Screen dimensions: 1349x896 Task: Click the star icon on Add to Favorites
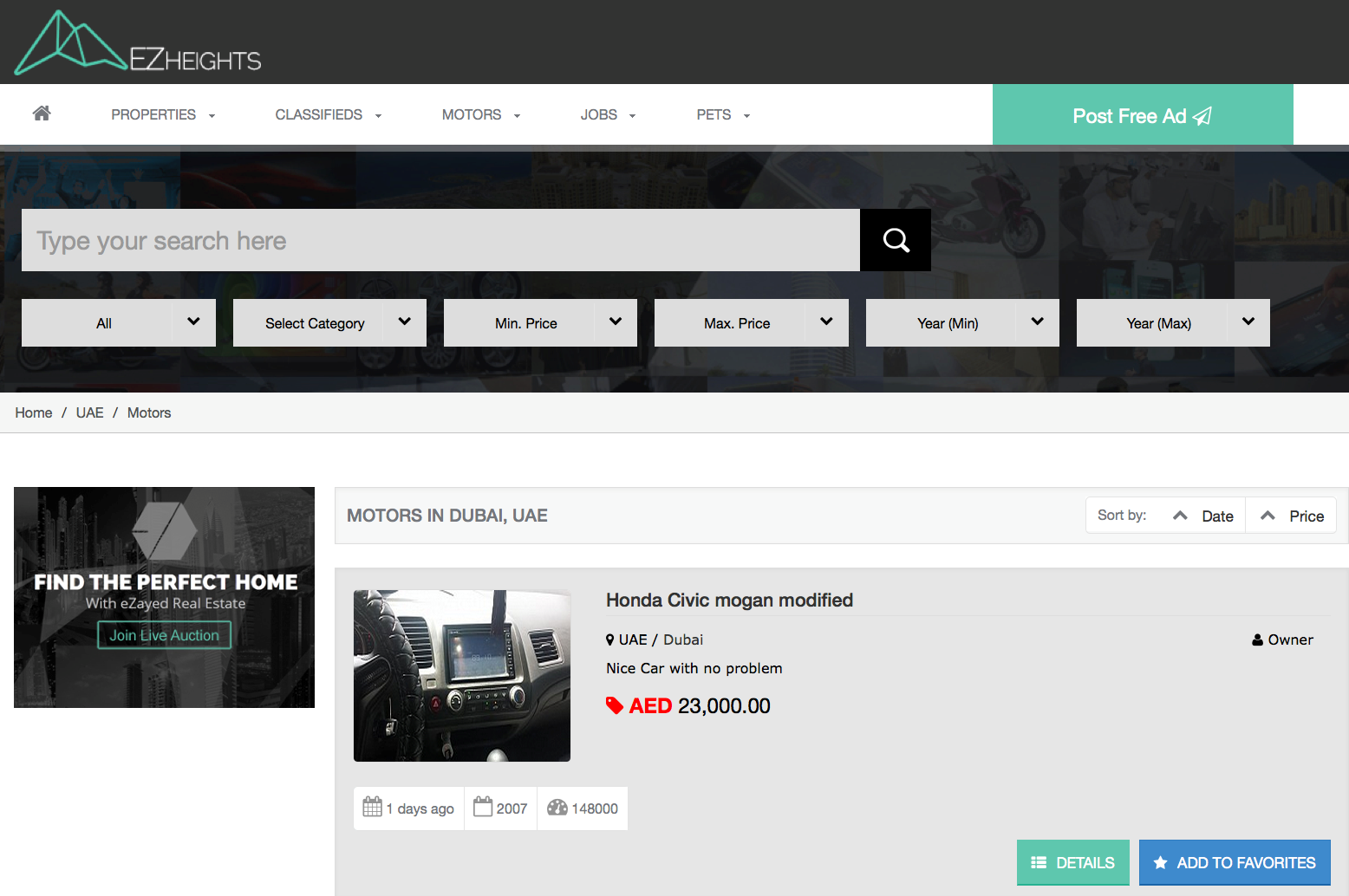(1160, 862)
